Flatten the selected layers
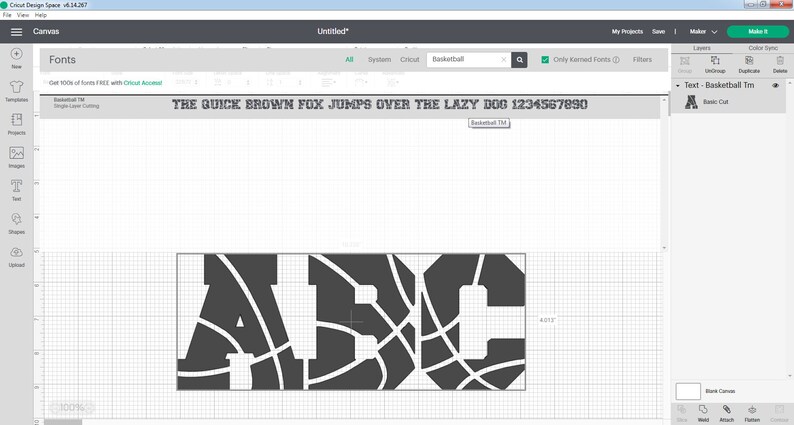This screenshot has width=794, height=425. 752,413
